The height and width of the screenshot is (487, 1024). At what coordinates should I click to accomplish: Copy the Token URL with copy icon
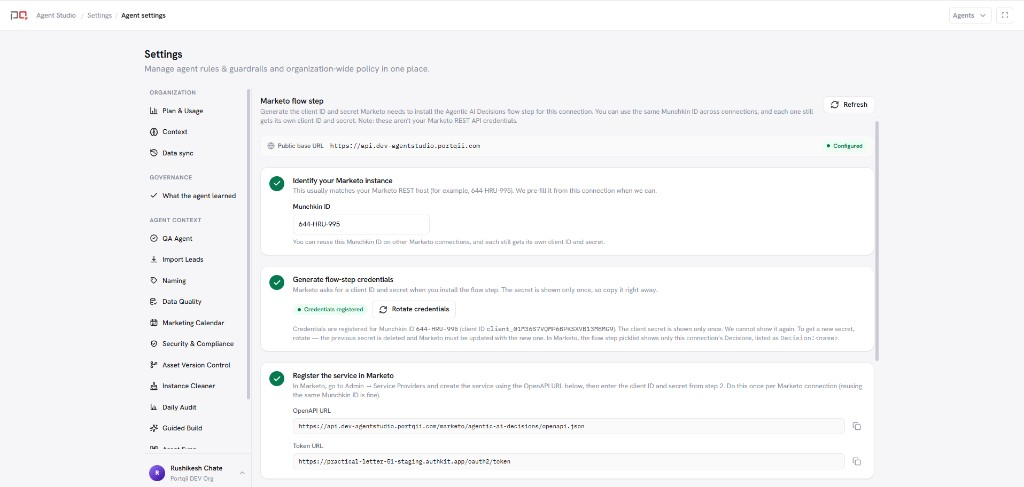click(857, 461)
